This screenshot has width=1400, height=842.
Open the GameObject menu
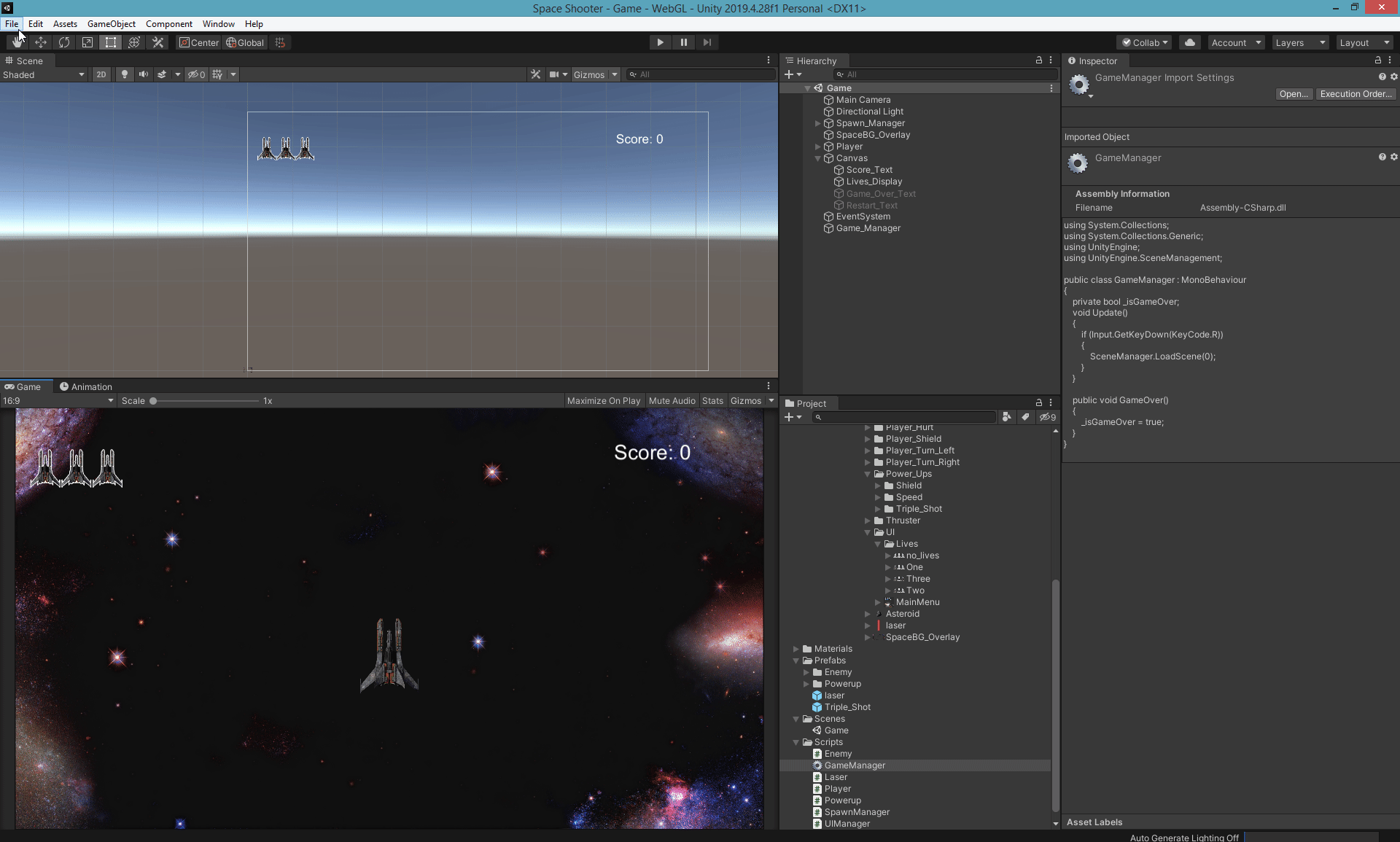111,24
